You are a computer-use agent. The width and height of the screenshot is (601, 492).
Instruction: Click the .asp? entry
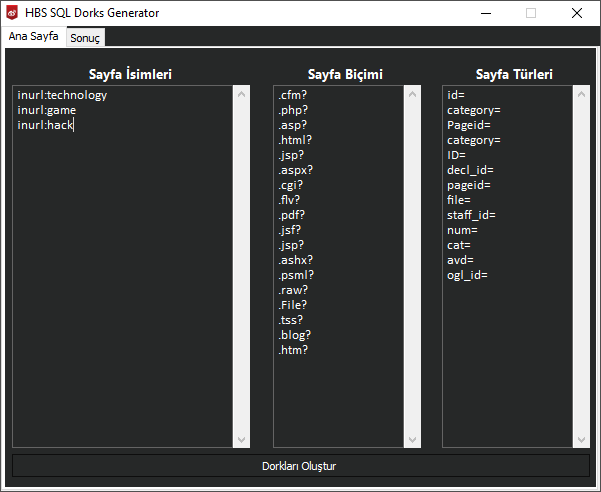tap(292, 125)
